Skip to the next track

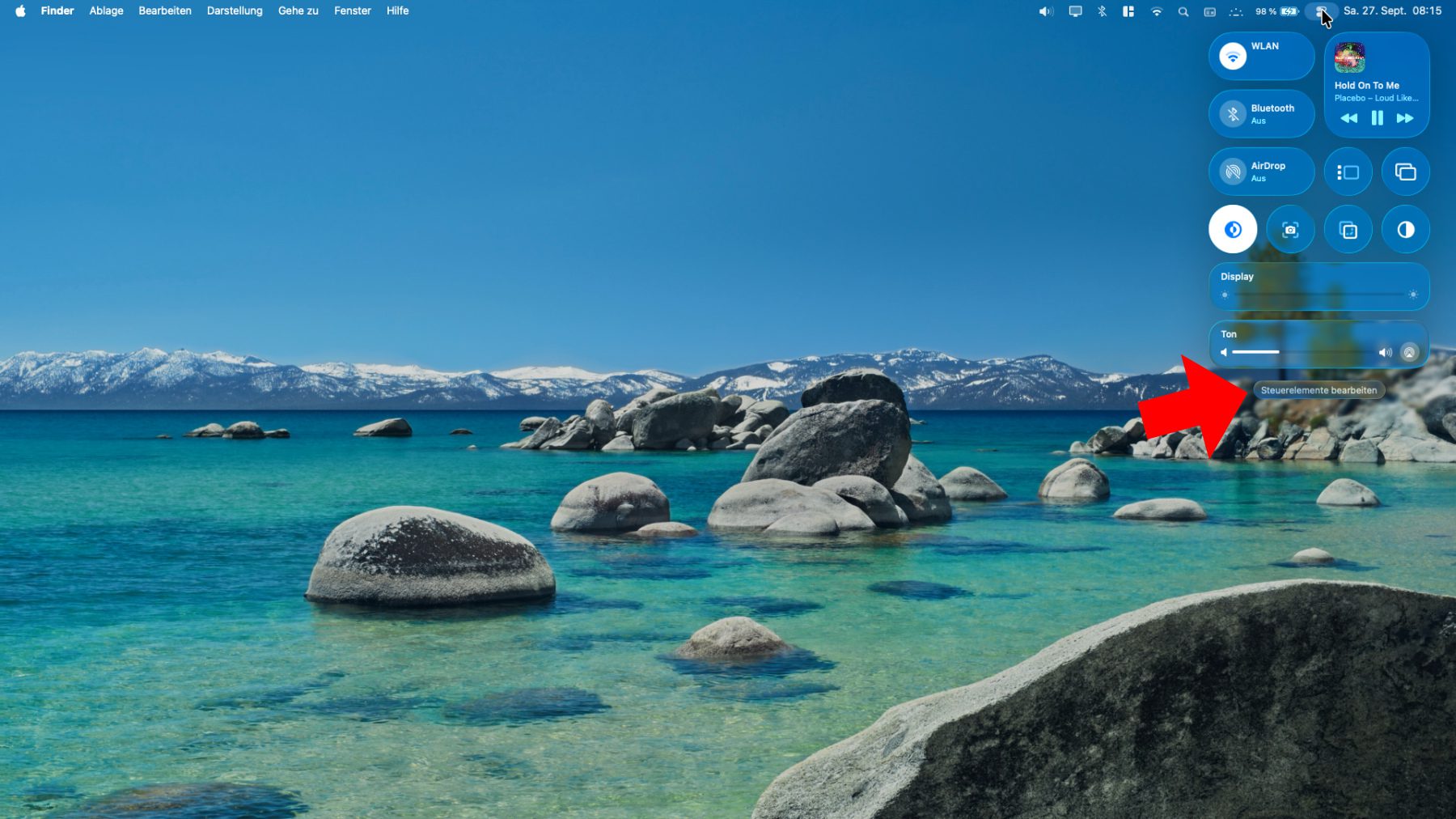tap(1405, 118)
